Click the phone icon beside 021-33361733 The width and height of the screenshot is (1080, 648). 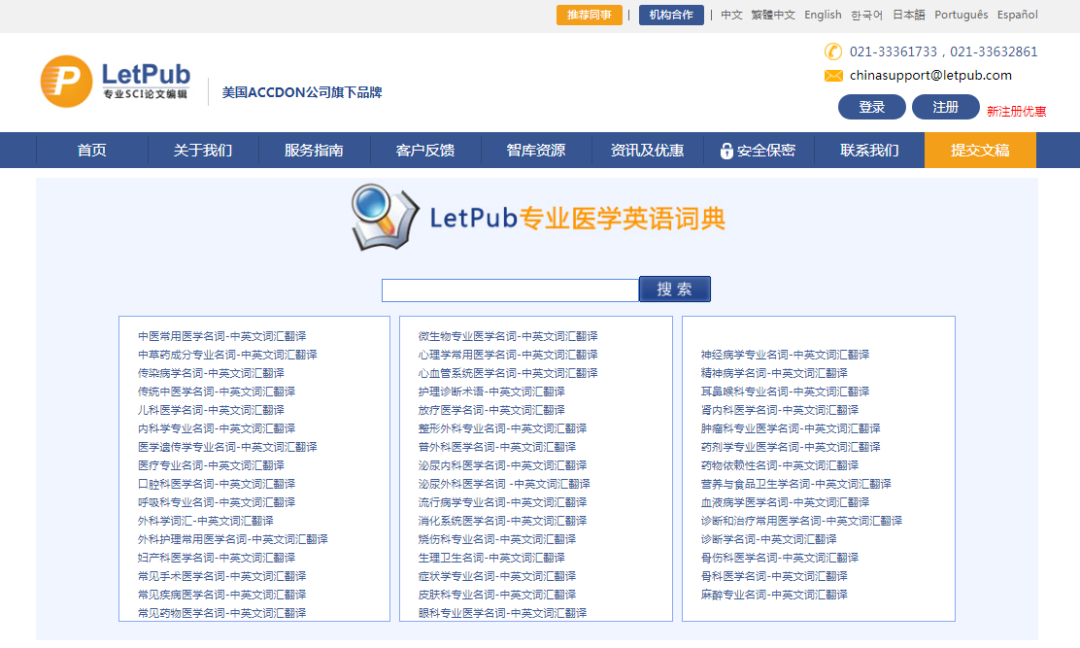[833, 52]
